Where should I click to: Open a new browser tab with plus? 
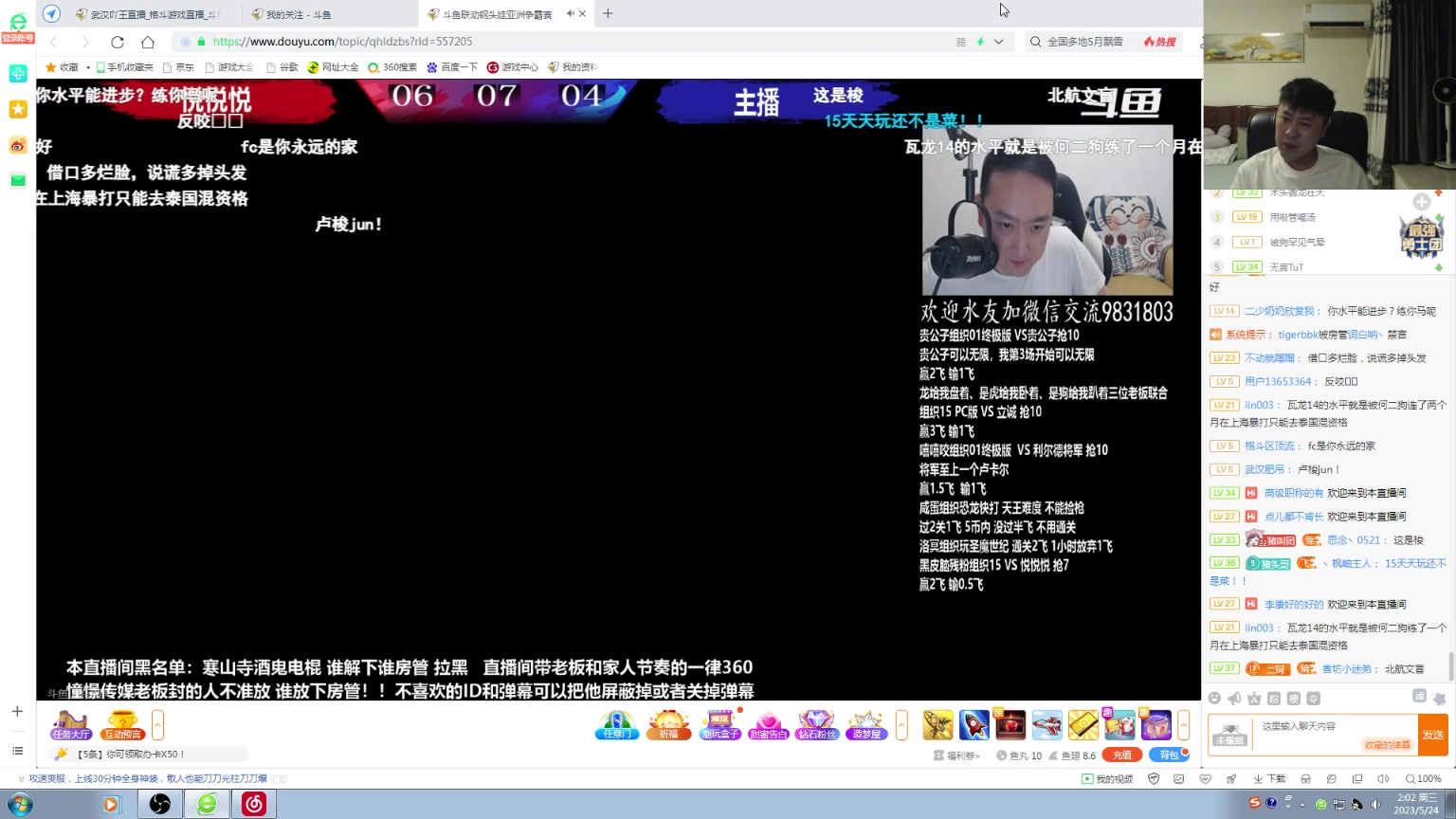pos(608,13)
